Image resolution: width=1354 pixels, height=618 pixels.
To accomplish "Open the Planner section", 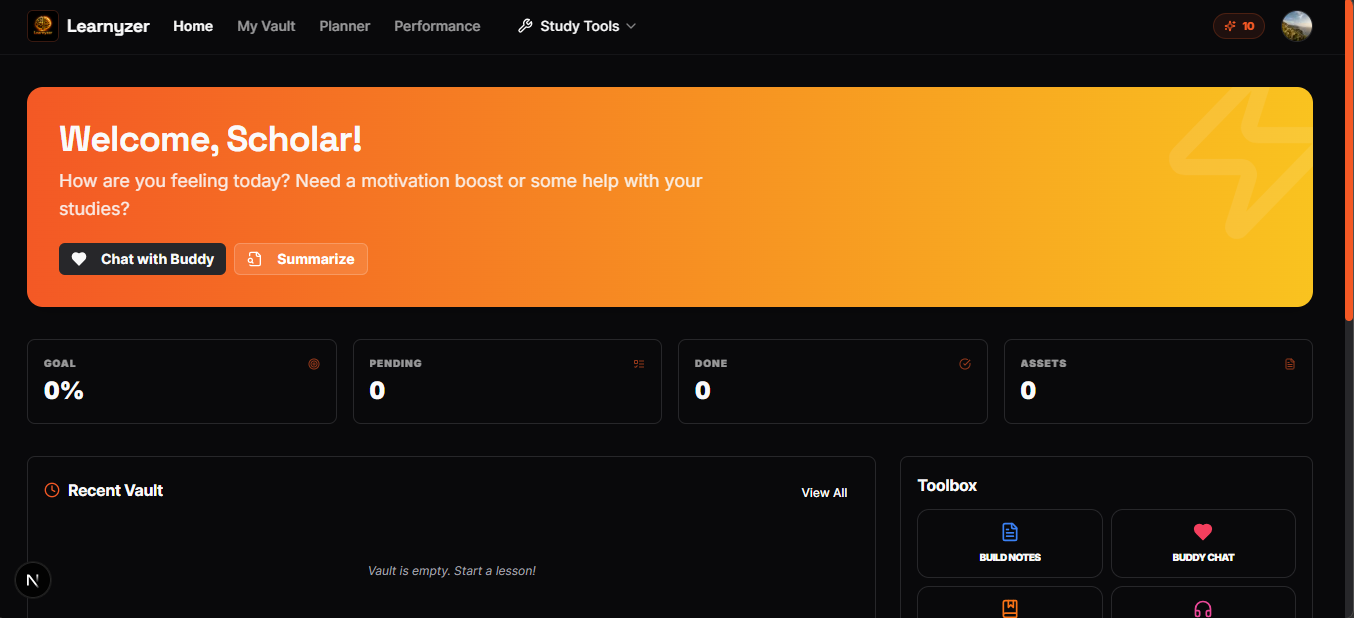I will coord(344,26).
